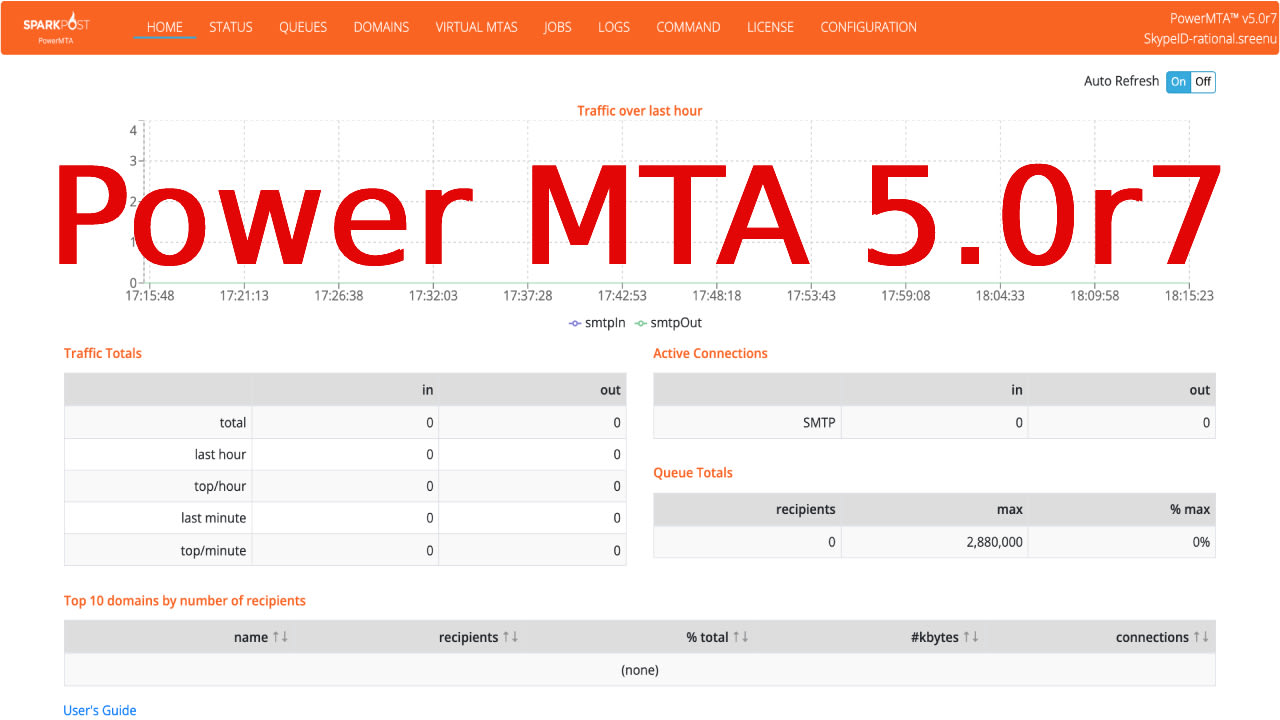
Task: Open the DOMAINS page
Action: (x=381, y=27)
